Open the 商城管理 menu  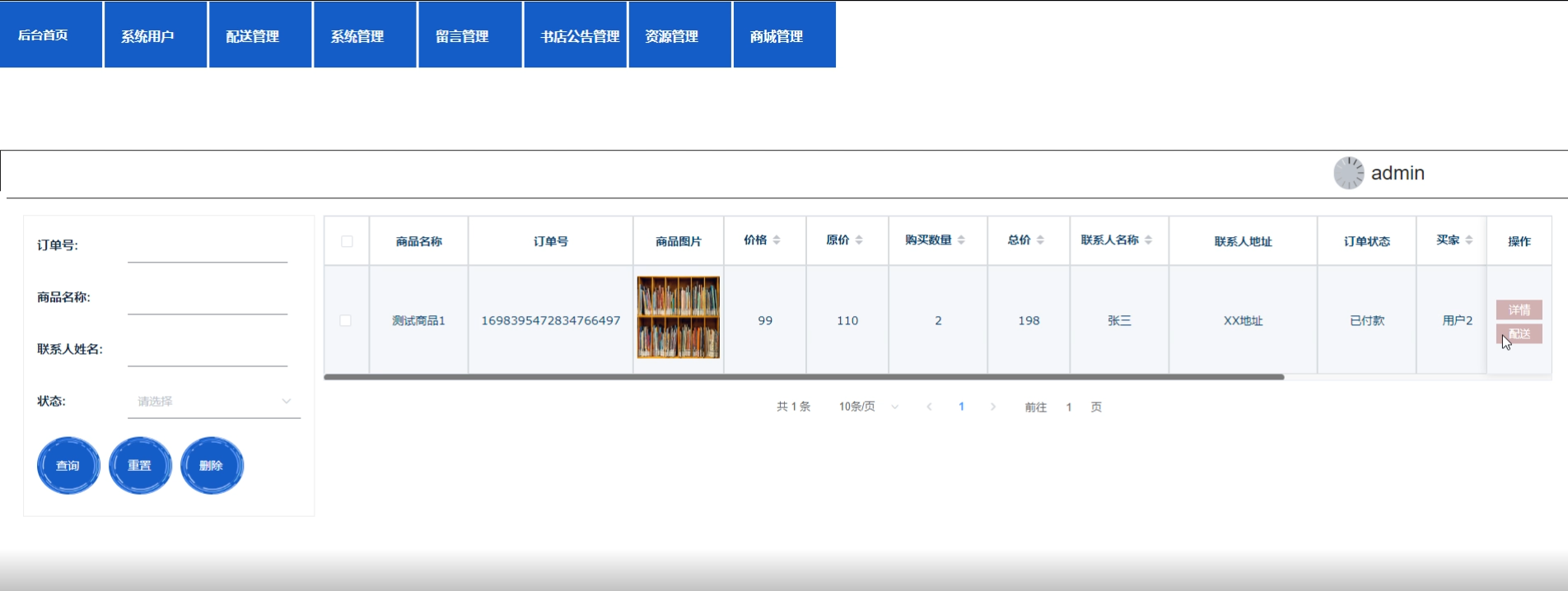tap(784, 35)
